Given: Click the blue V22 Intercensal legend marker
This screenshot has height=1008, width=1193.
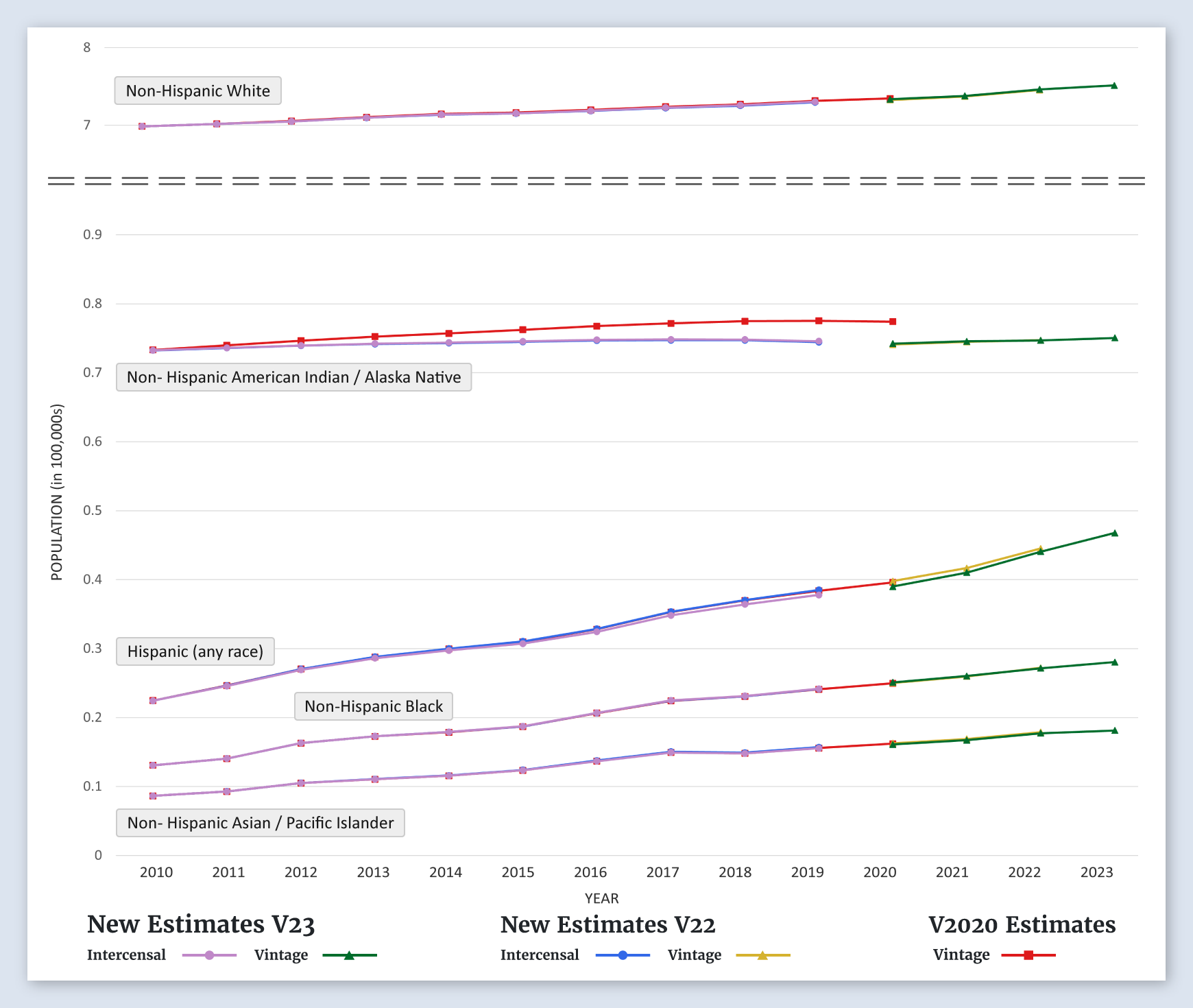Looking at the screenshot, I should [x=623, y=955].
